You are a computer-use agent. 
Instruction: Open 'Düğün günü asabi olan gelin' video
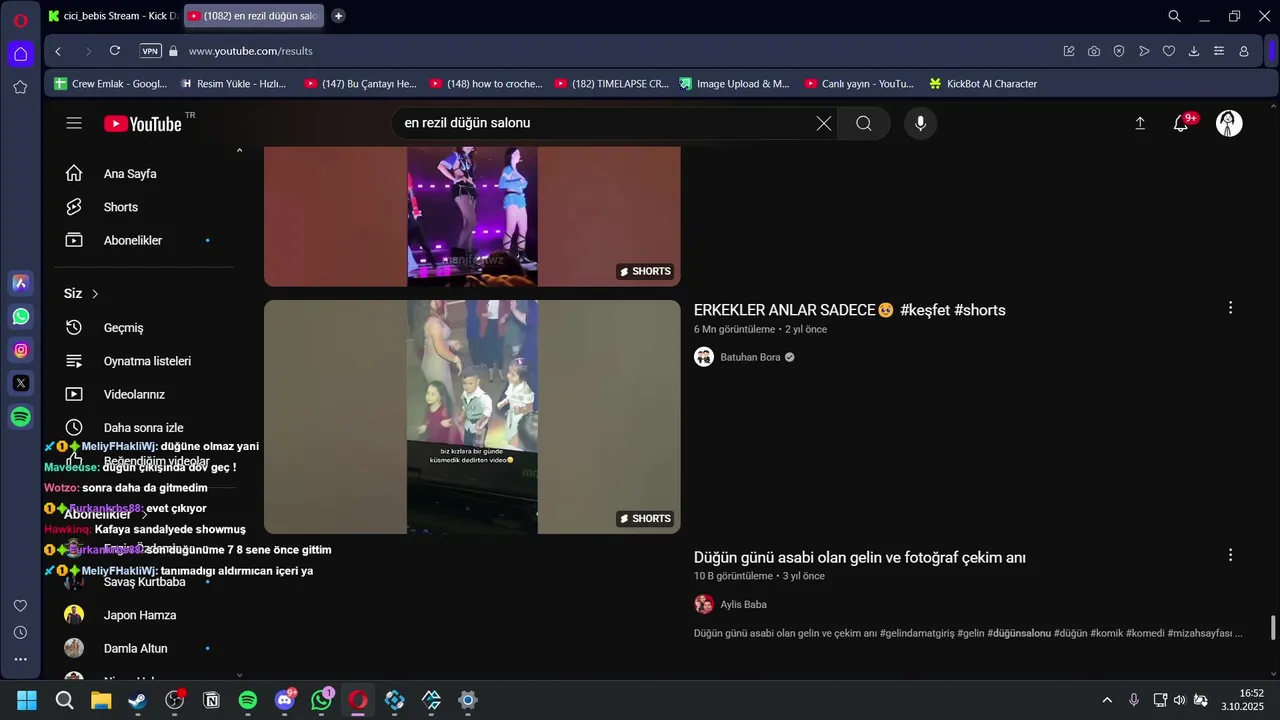coord(860,557)
